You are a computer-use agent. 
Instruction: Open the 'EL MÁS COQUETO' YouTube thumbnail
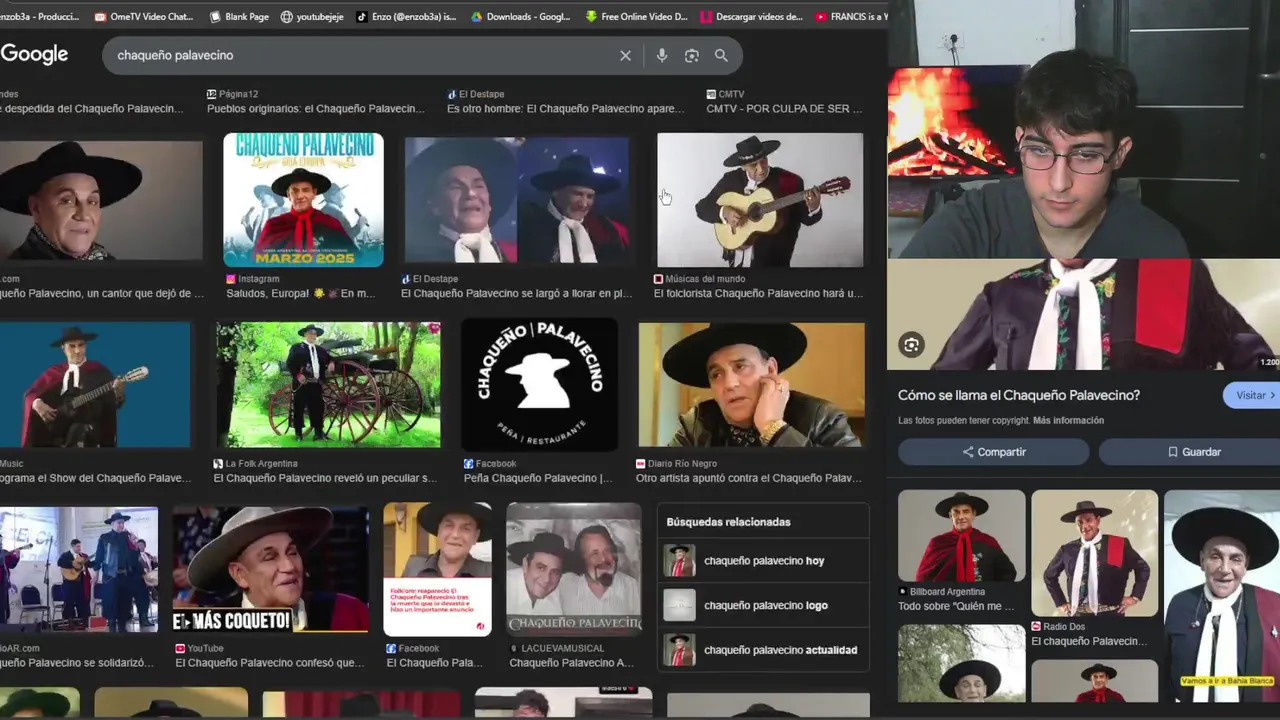[270, 569]
